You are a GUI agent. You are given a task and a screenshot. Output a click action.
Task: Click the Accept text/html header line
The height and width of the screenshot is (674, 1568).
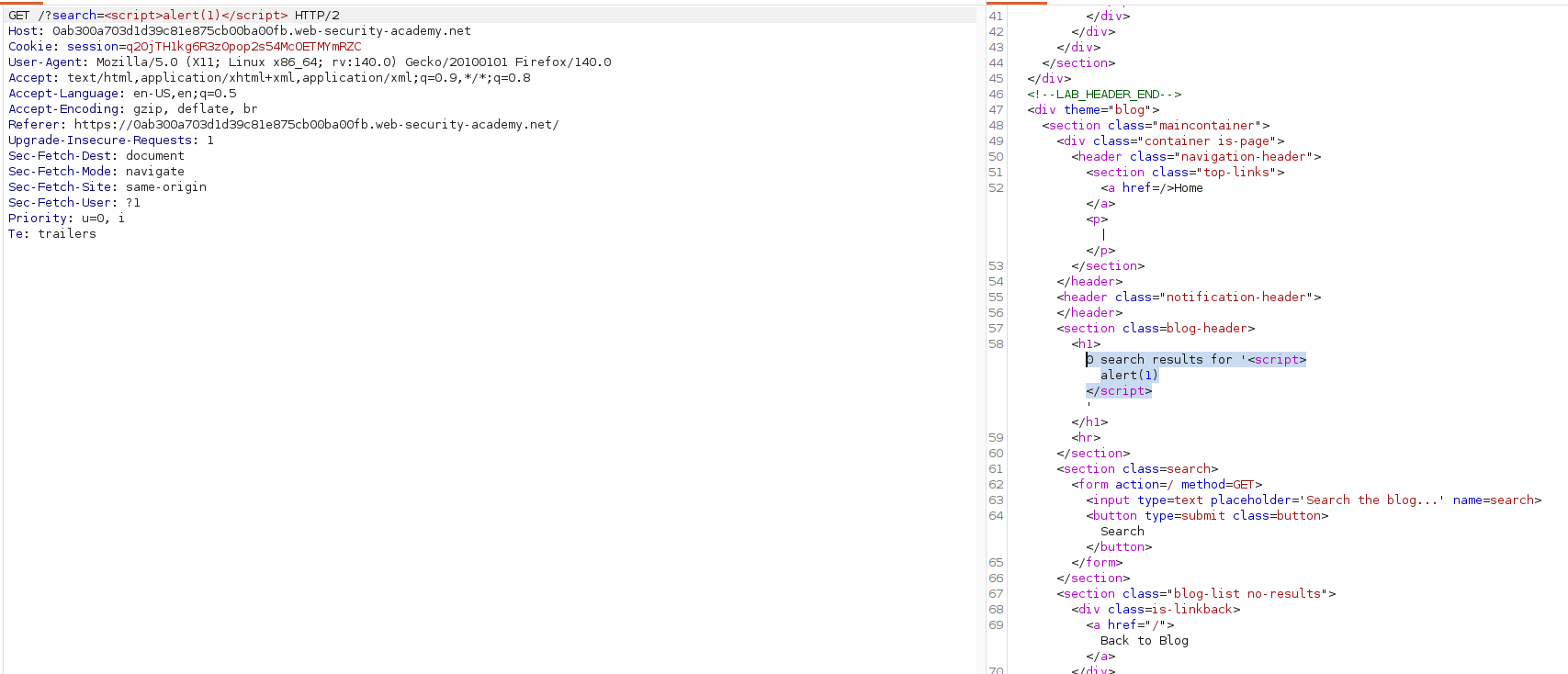pyautogui.click(x=269, y=78)
